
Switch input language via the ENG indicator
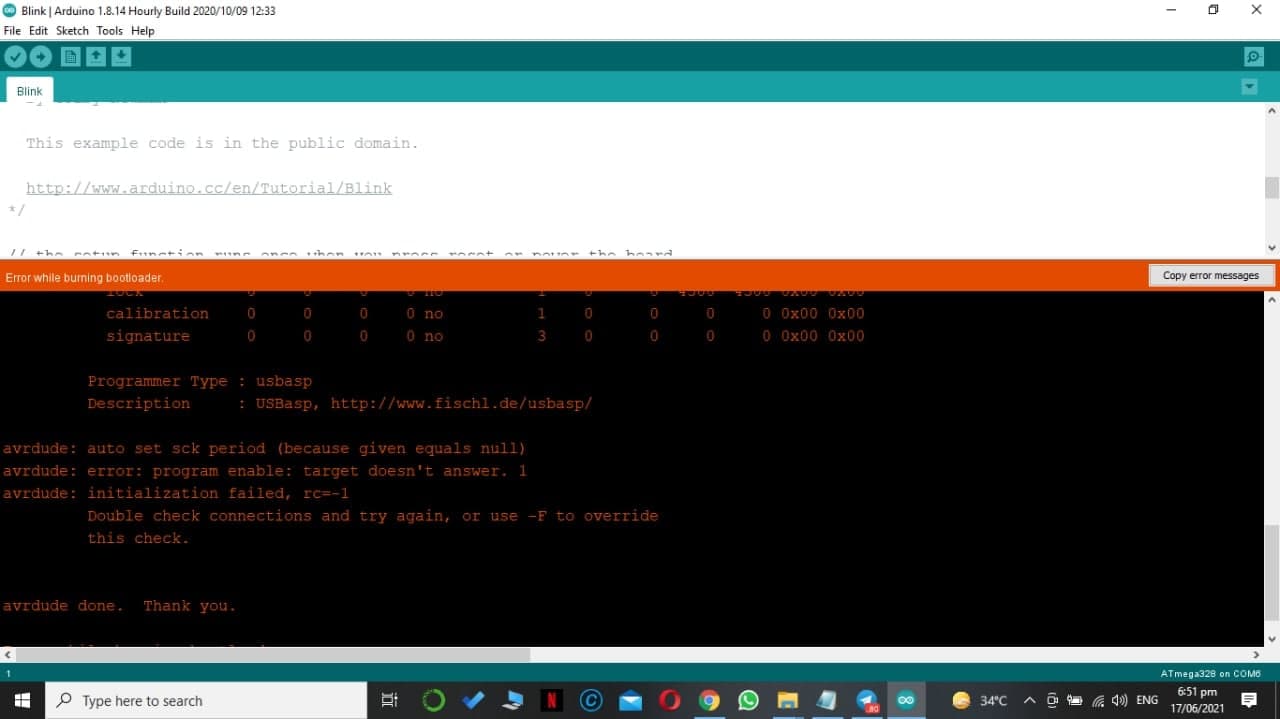[x=1146, y=700]
